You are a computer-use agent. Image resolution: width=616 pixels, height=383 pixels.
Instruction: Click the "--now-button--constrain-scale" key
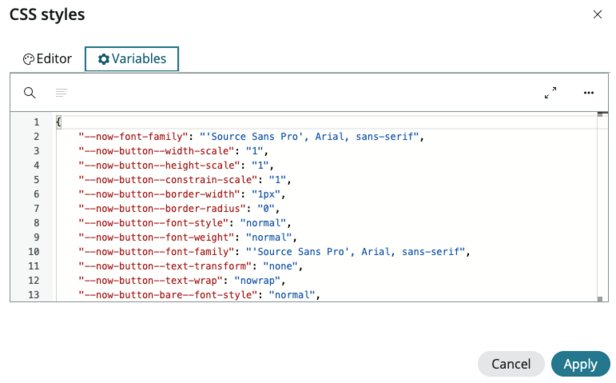coord(167,180)
